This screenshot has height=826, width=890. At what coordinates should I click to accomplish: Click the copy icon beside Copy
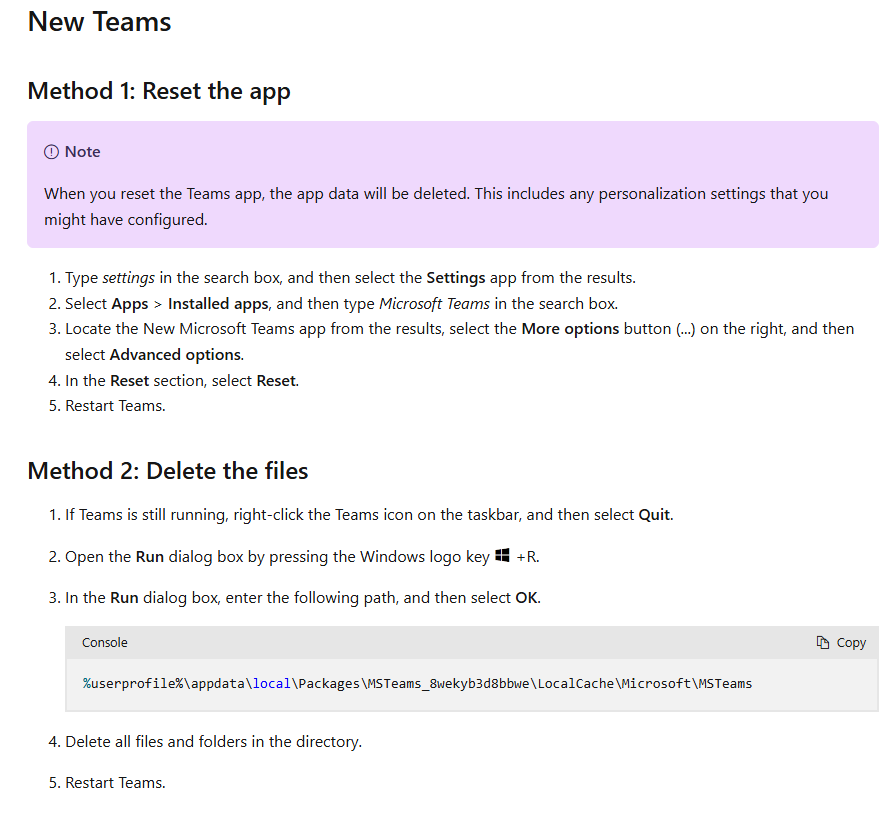(x=822, y=642)
